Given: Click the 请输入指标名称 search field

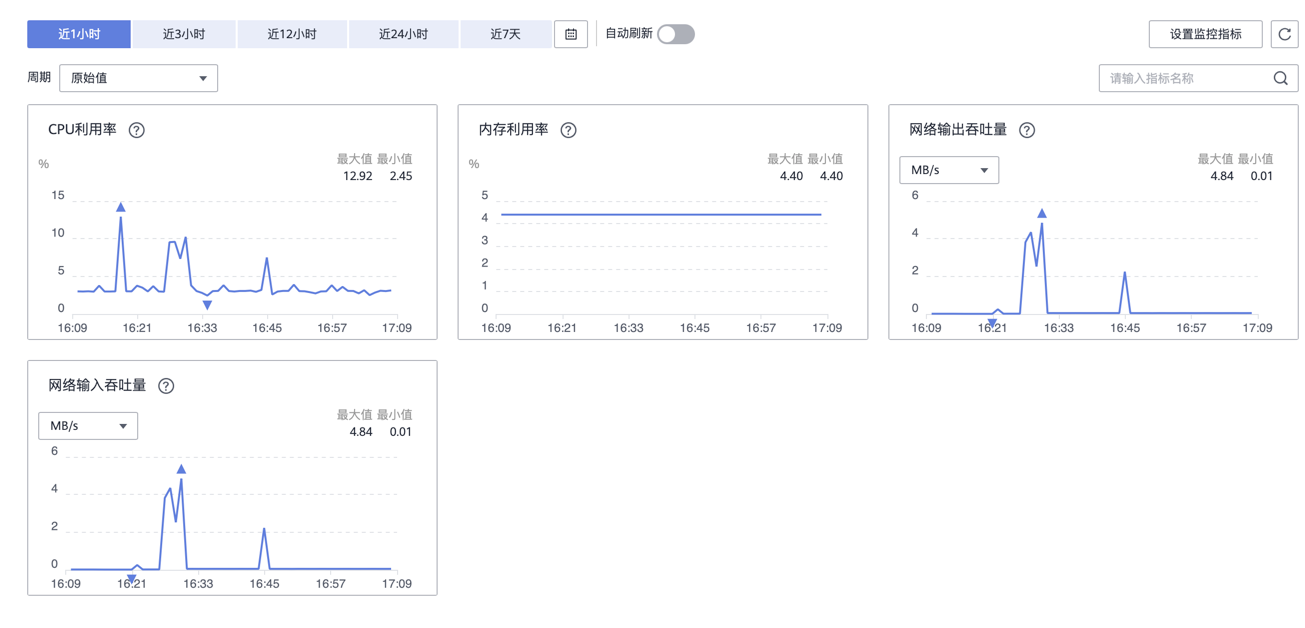Looking at the screenshot, I should [1185, 78].
